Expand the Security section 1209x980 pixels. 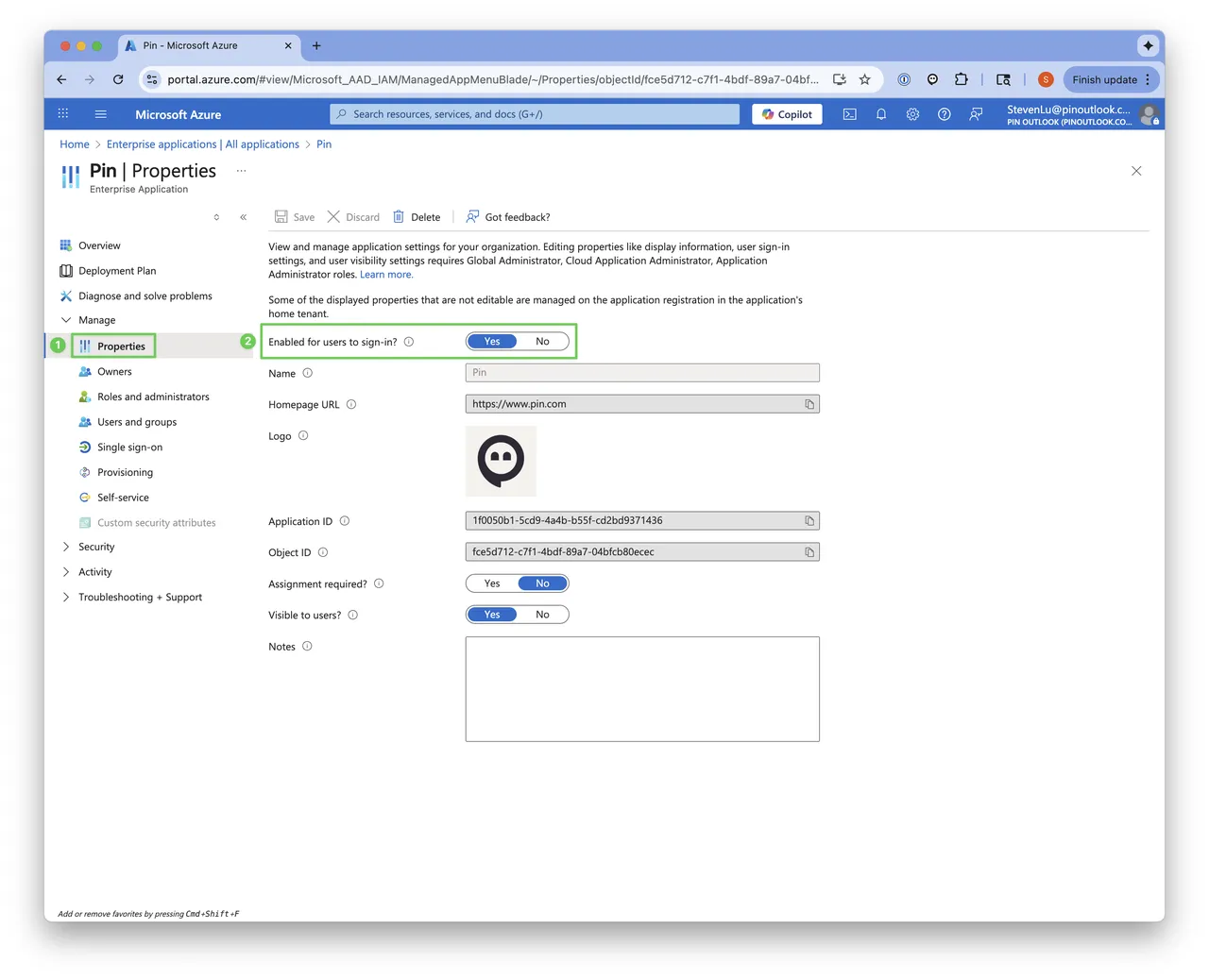(66, 547)
